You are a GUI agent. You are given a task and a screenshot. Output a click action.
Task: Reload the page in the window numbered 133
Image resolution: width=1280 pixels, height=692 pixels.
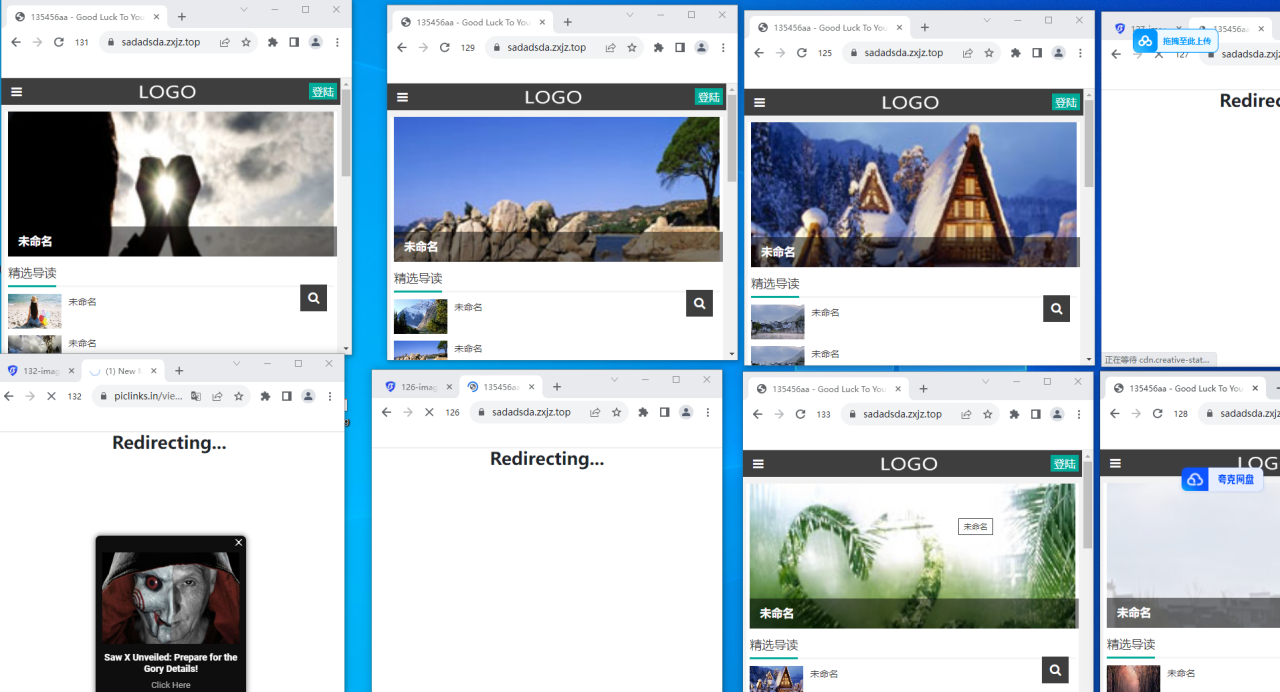coord(800,414)
